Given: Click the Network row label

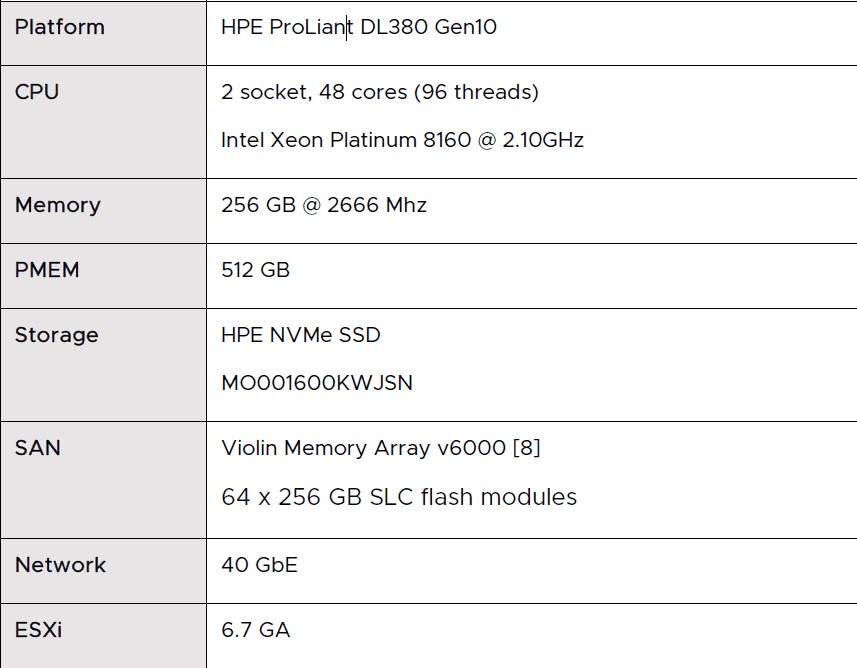Looking at the screenshot, I should (x=60, y=565).
